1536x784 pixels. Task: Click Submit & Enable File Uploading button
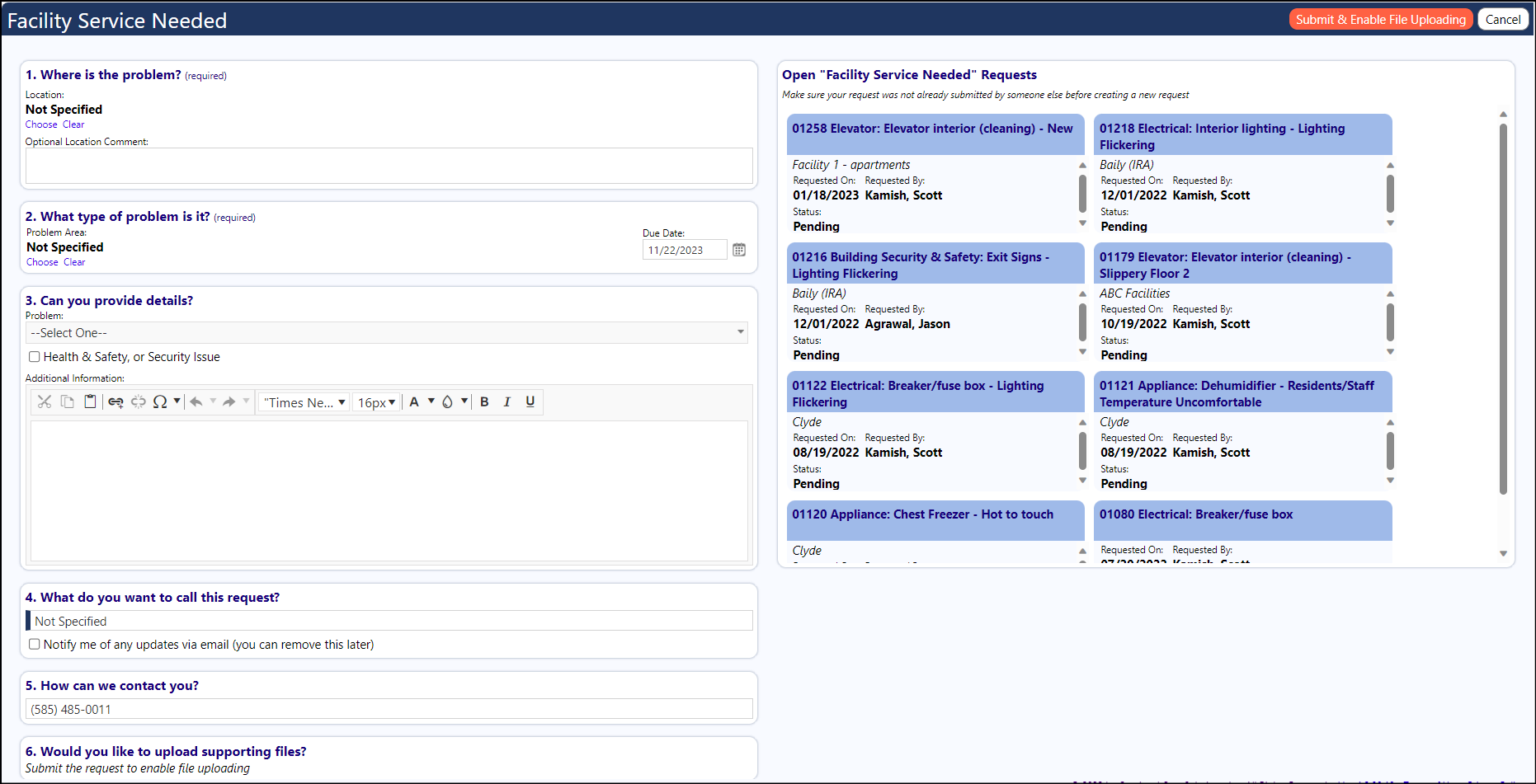(x=1381, y=20)
